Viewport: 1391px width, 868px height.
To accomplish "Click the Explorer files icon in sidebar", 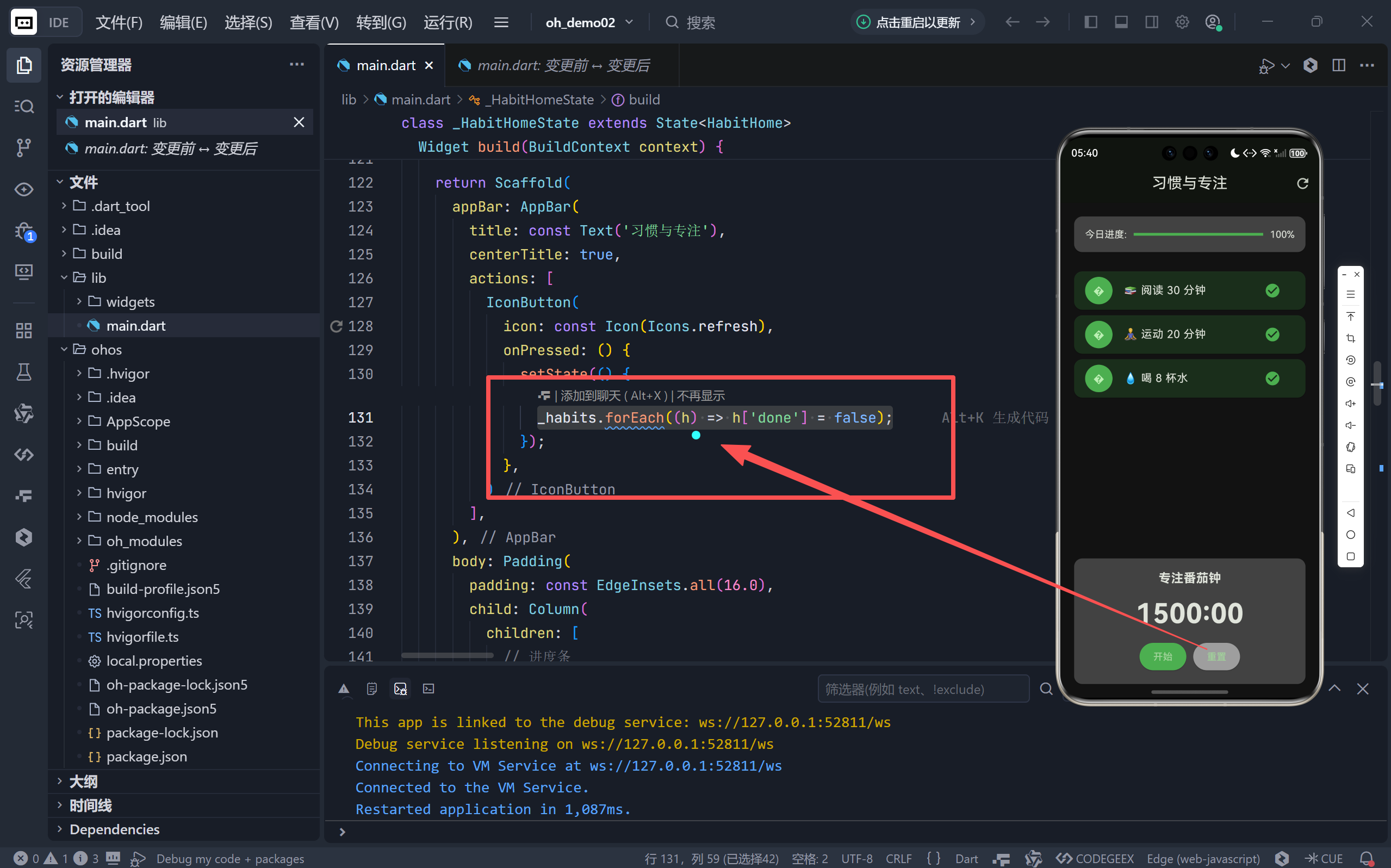I will click(23, 65).
